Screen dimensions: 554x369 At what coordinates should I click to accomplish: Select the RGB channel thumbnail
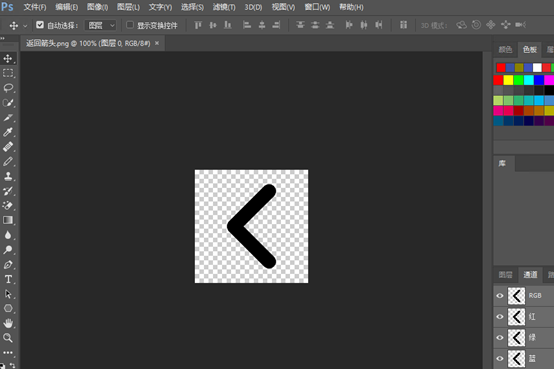click(517, 296)
